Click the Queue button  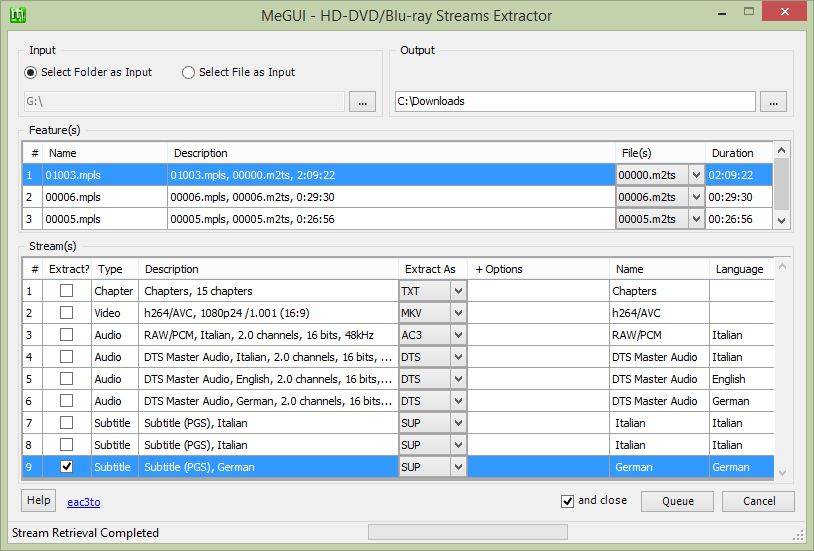(677, 501)
